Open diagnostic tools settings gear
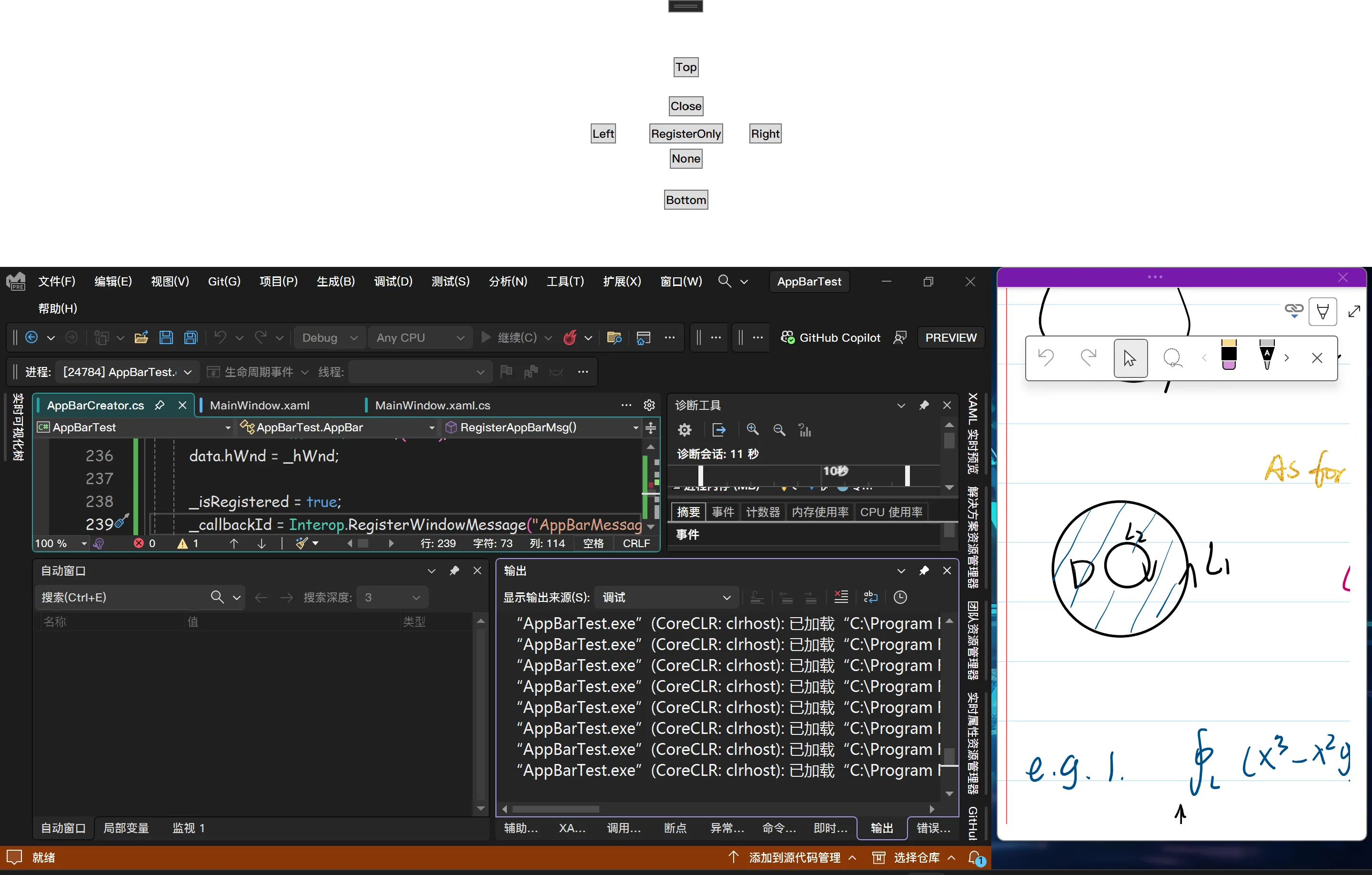Image resolution: width=1372 pixels, height=875 pixels. pos(684,430)
